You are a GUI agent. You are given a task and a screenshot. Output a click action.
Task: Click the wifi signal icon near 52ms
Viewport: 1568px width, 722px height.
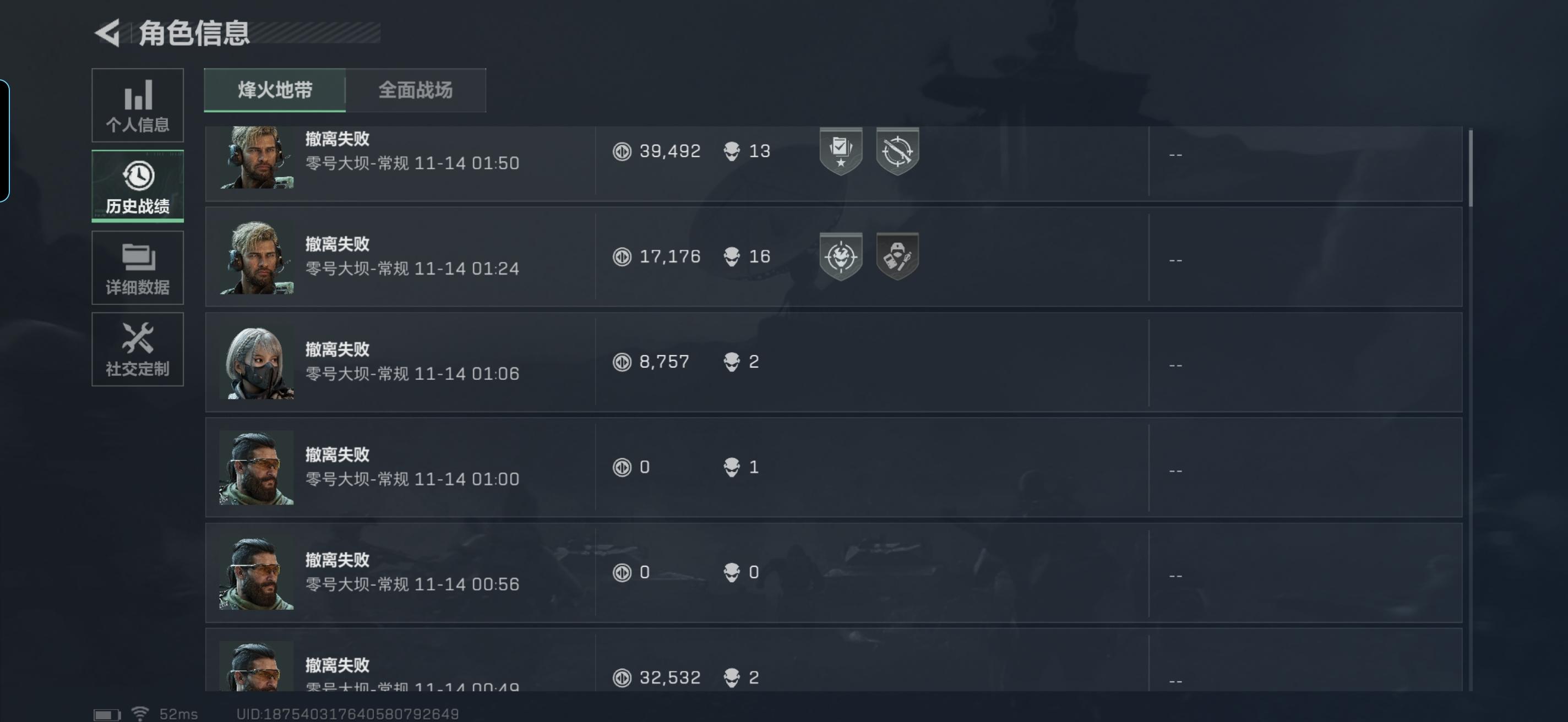140,714
